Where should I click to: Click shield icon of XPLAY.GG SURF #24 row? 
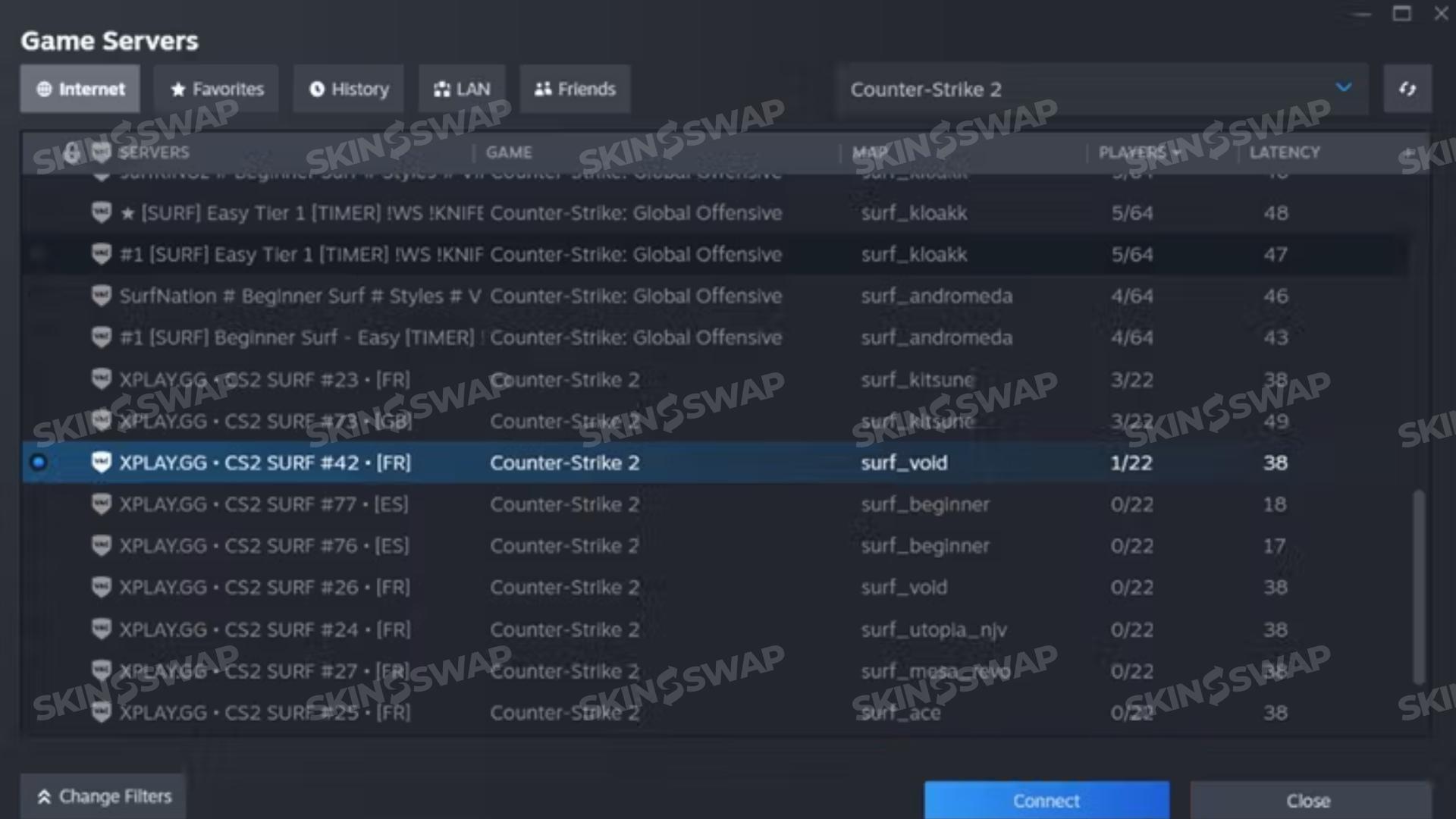101,629
